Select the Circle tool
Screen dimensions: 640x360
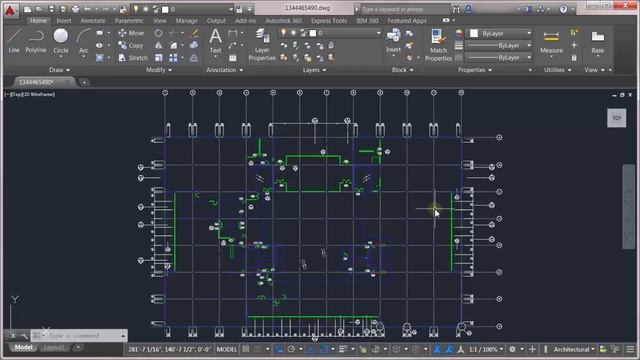point(61,41)
